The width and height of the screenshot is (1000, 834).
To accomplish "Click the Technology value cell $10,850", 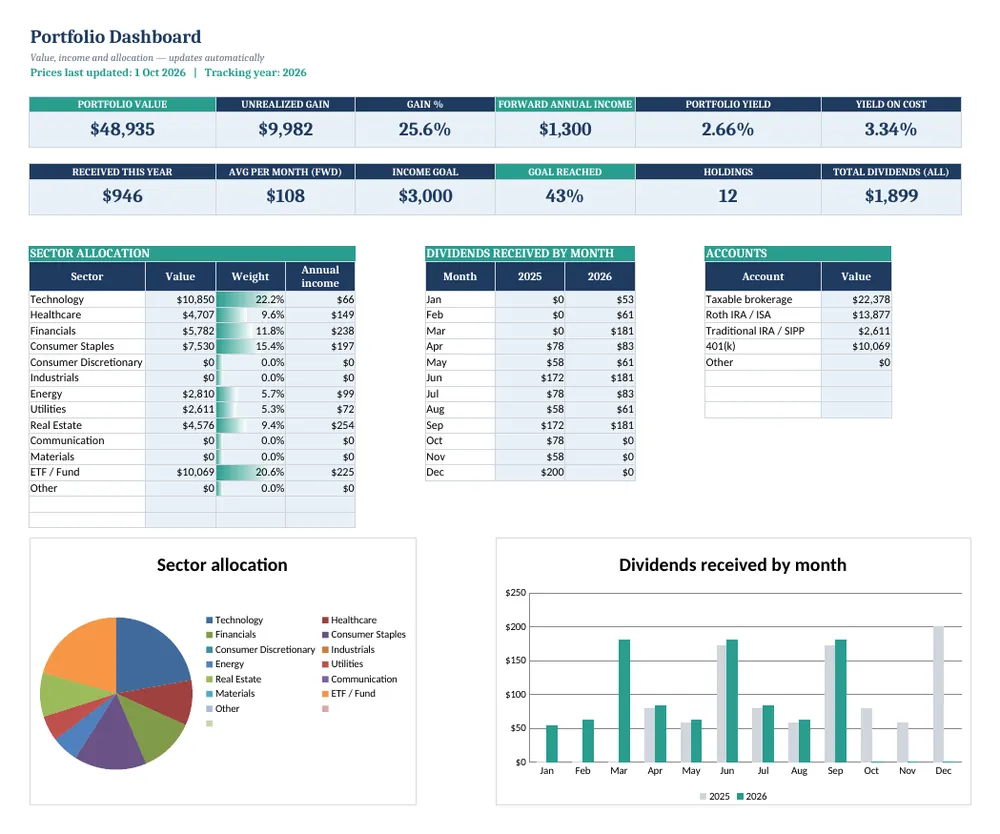I will [180, 300].
